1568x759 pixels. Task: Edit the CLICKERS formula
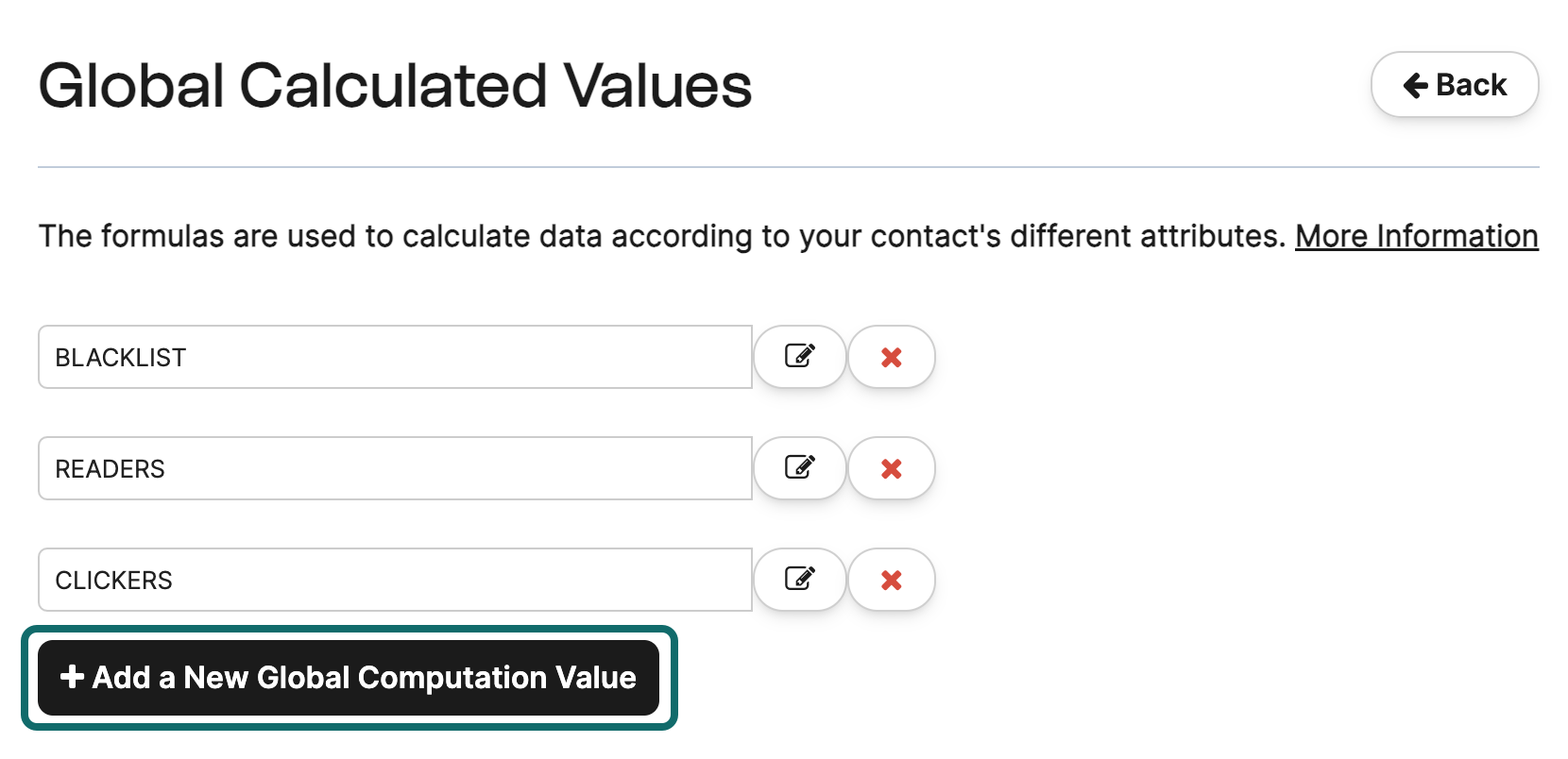(799, 580)
